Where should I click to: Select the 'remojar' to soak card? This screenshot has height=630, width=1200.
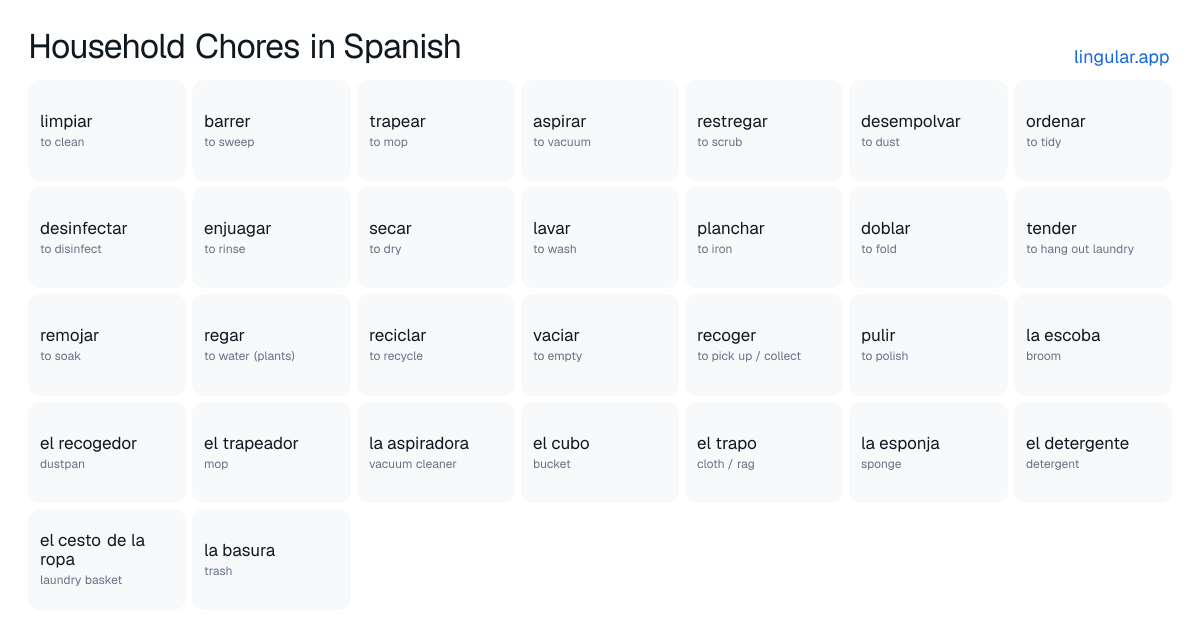[x=107, y=345]
